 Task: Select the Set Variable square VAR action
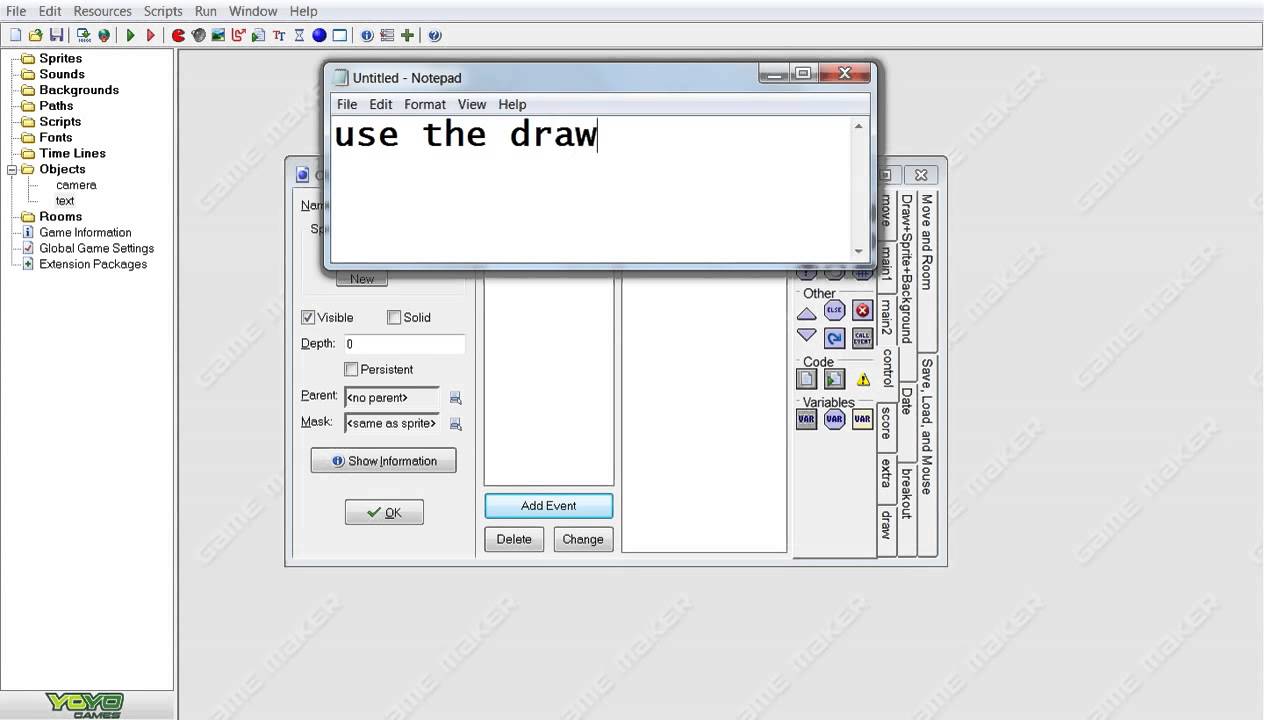pyautogui.click(x=806, y=419)
